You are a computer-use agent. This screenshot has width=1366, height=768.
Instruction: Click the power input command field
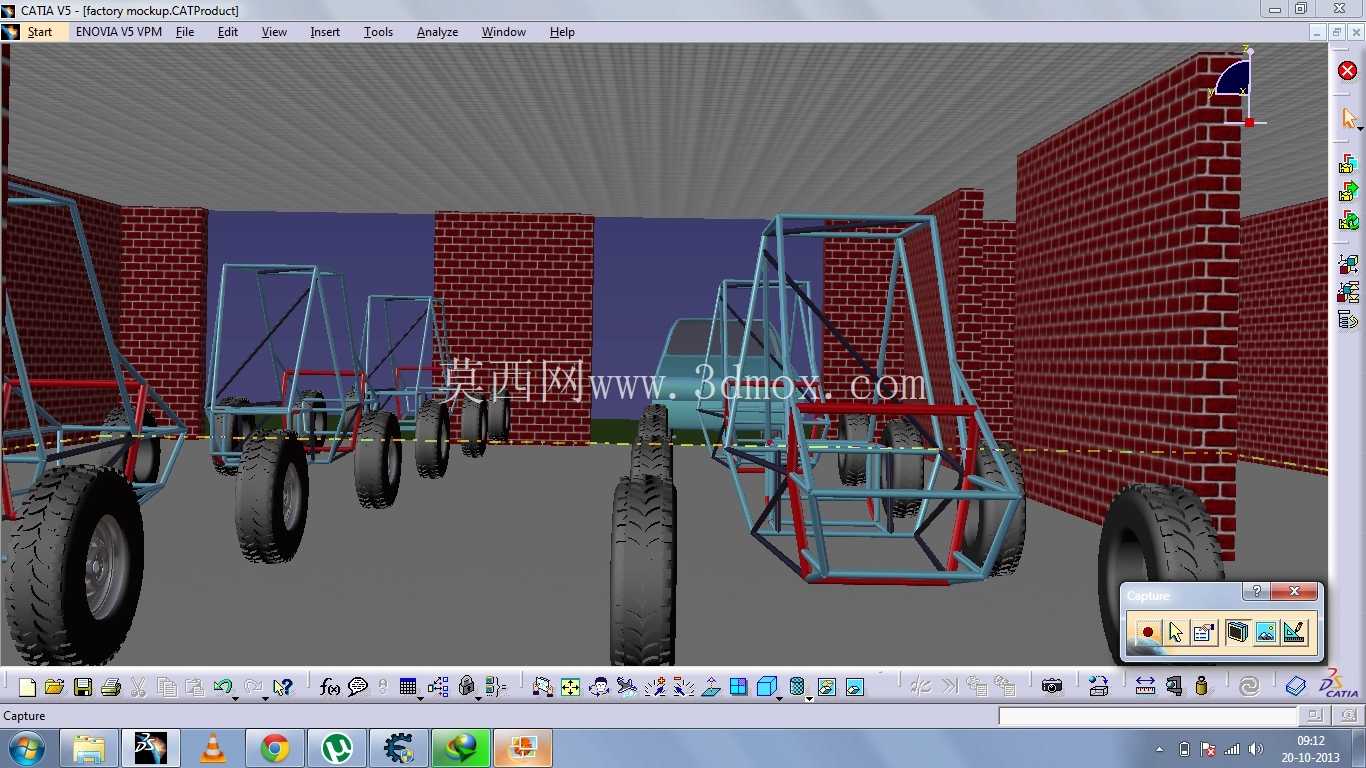1148,716
